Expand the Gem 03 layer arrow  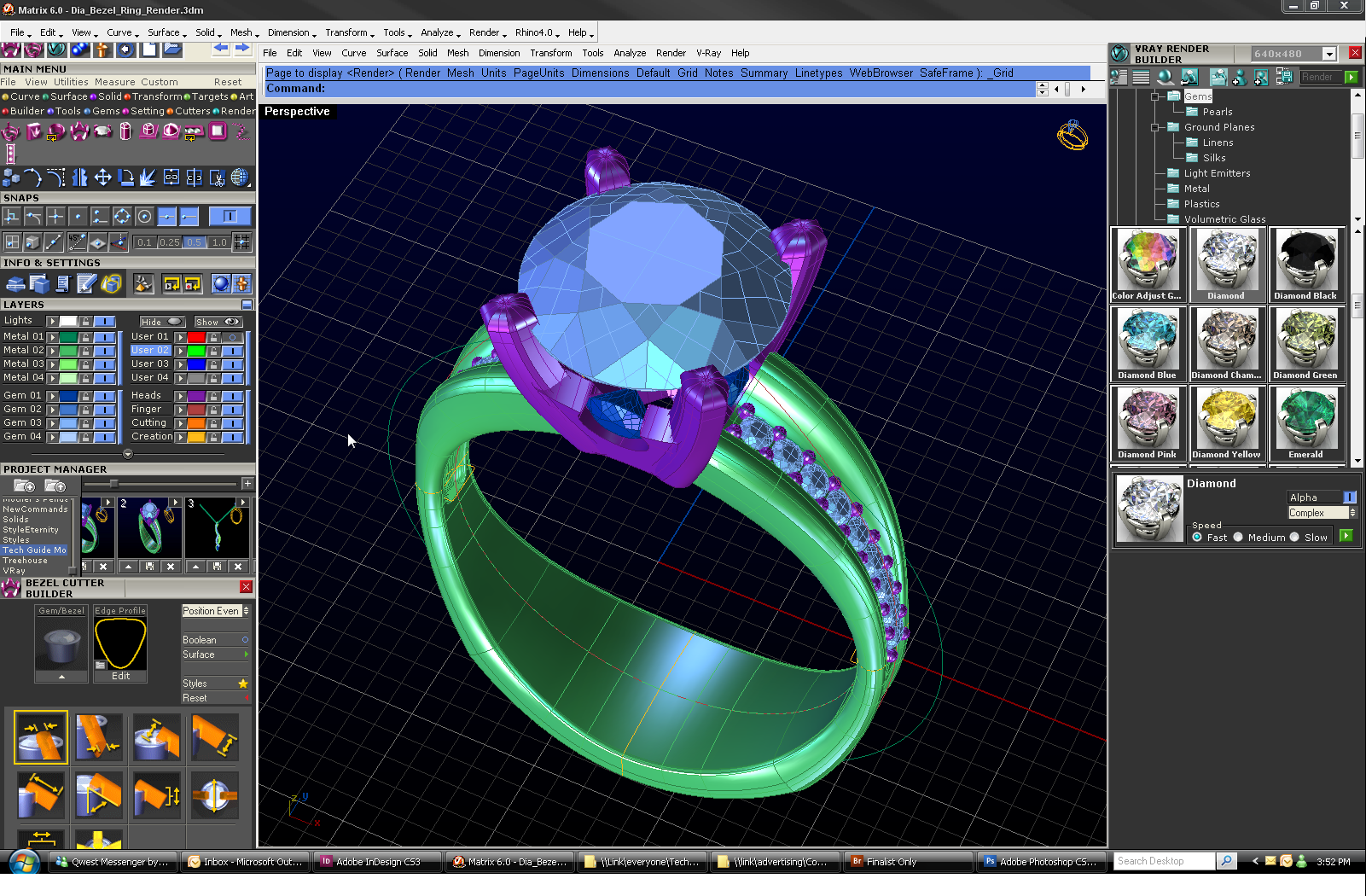tap(53, 423)
